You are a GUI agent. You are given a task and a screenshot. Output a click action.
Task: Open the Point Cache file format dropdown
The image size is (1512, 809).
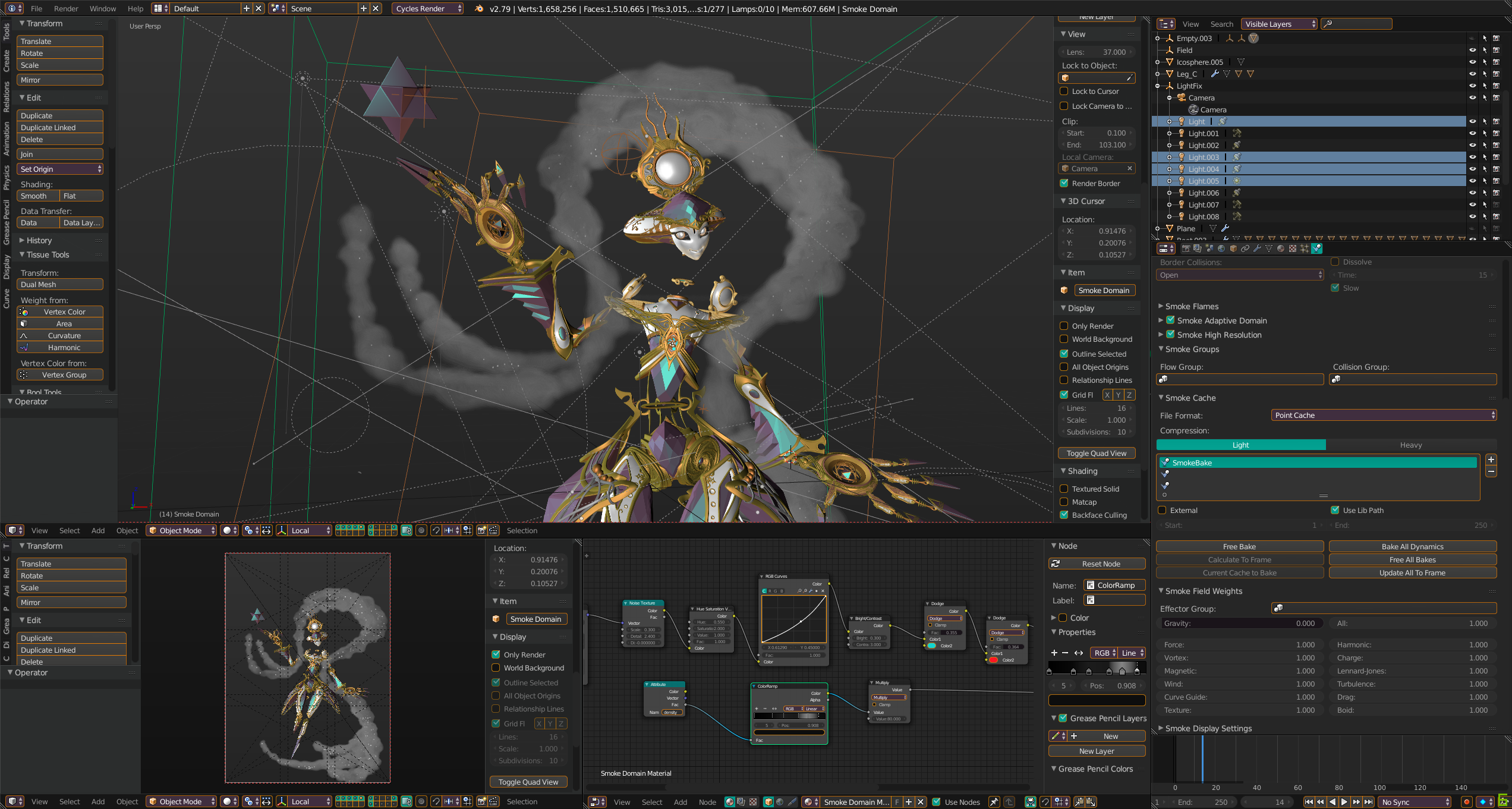[1383, 415]
